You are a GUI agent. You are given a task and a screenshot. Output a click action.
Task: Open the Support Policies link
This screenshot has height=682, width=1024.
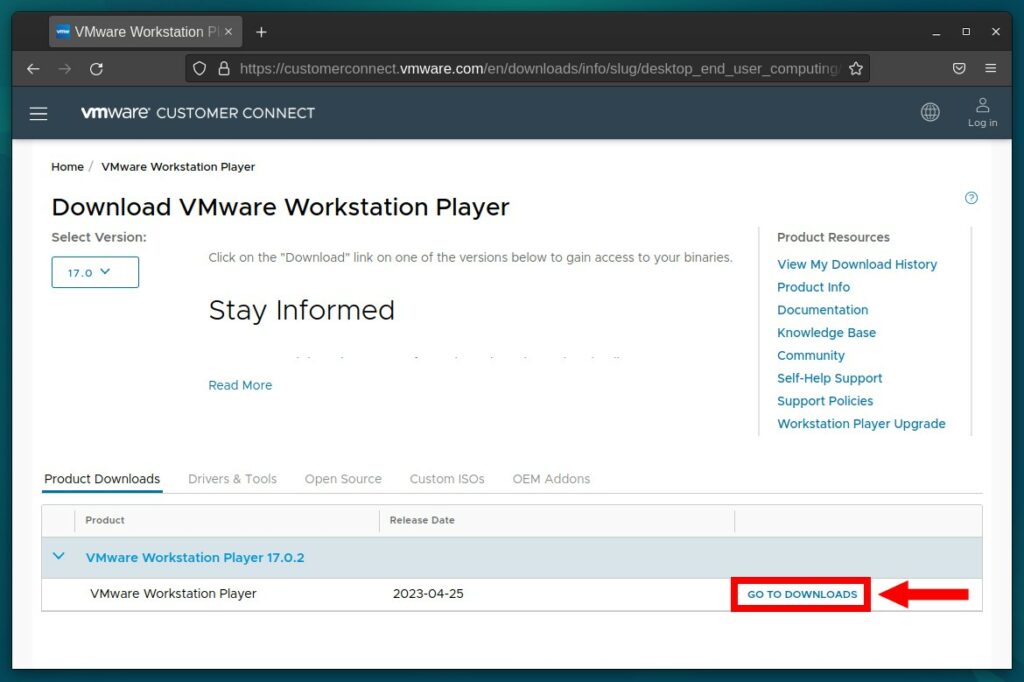pyautogui.click(x=825, y=401)
